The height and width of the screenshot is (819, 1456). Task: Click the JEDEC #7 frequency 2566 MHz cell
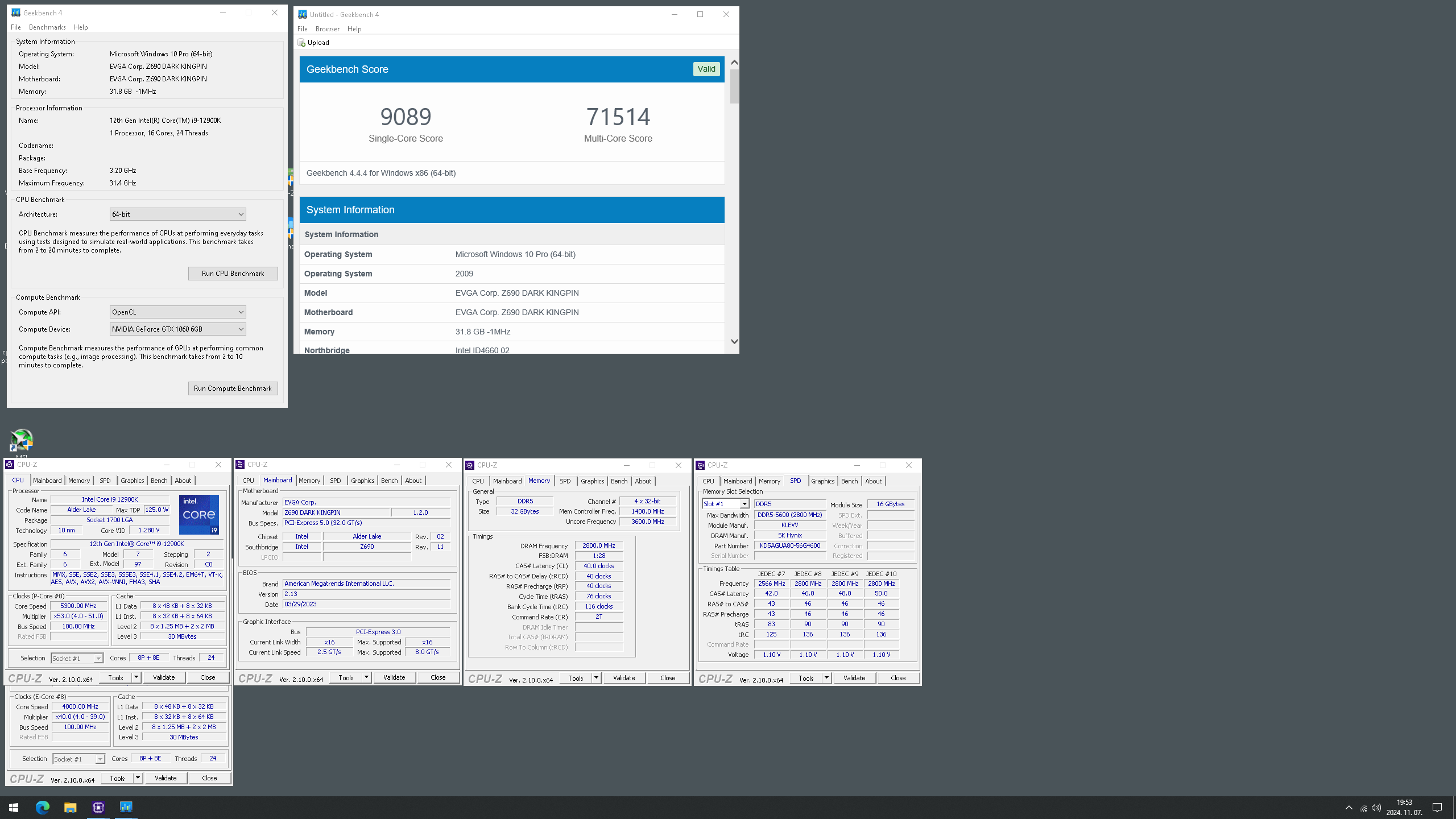772,584
